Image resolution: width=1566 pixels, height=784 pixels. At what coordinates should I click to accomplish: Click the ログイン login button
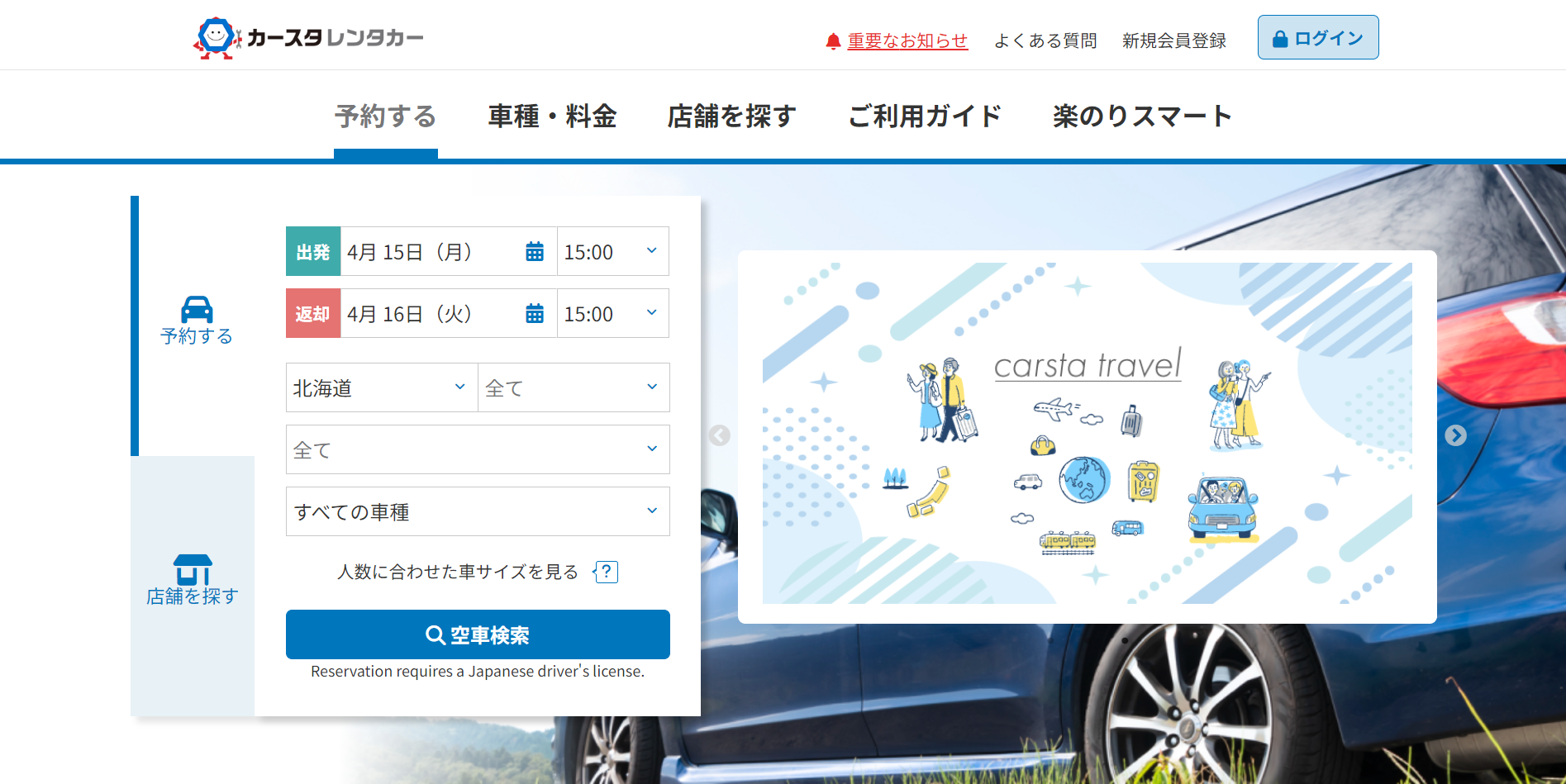coord(1317,38)
